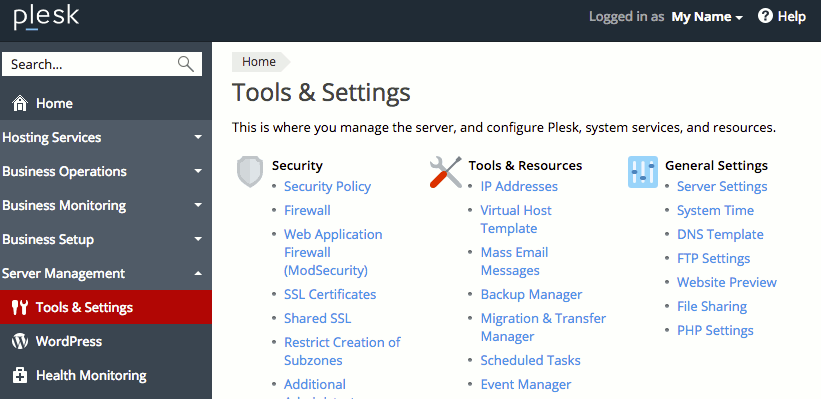Screen dimensions: 821x399
Task: Open Virtual Host Template
Action: coord(516,219)
